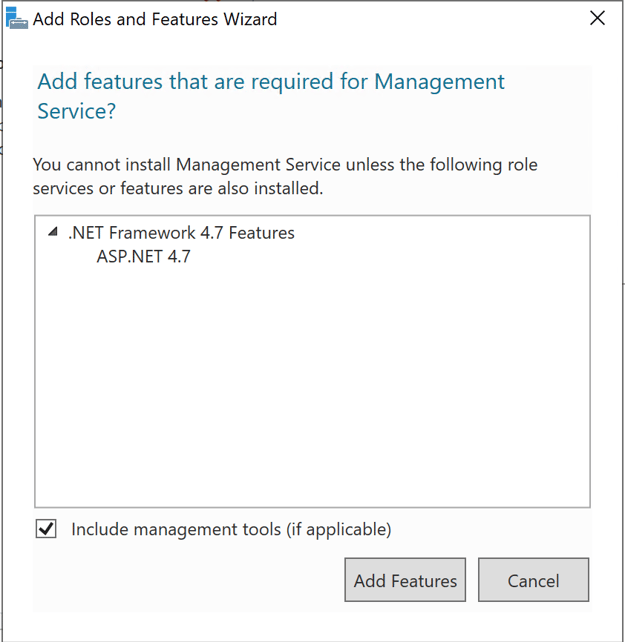This screenshot has width=625, height=642.
Task: Click the text line "services or features are also installed."
Action: pyautogui.click(x=178, y=188)
